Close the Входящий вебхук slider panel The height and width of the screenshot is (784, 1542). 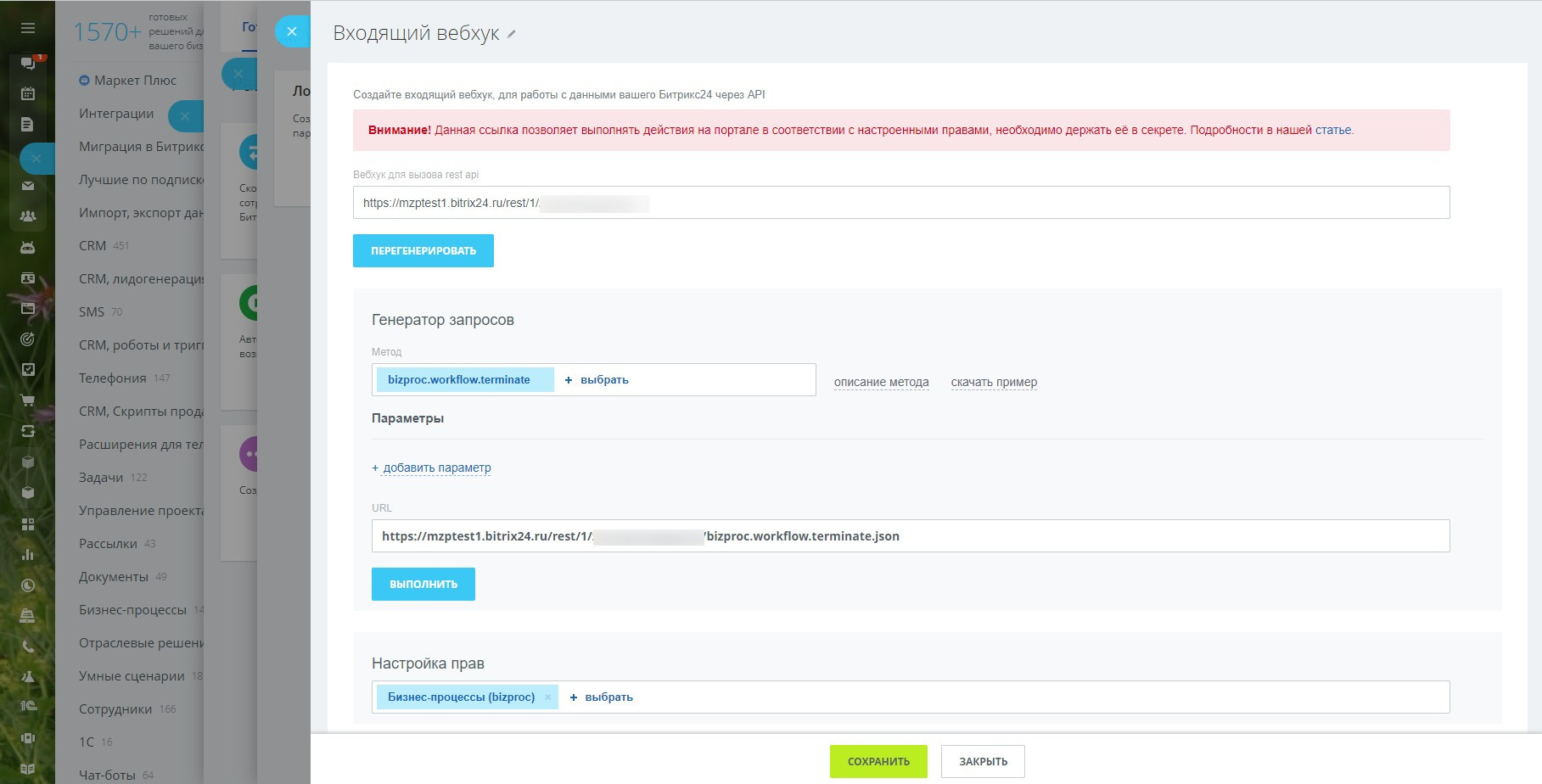pos(292,32)
